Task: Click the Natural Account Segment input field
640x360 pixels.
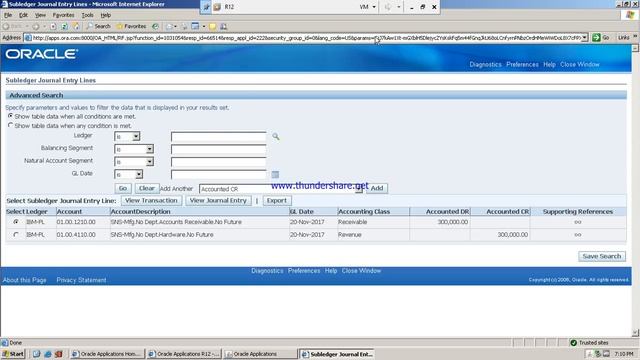Action: pos(219,162)
